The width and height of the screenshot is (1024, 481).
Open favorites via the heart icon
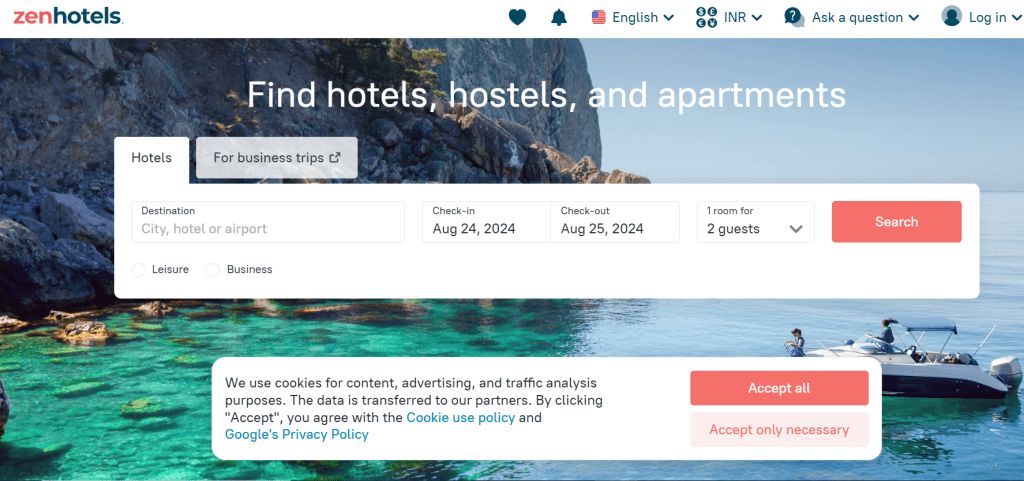click(517, 17)
